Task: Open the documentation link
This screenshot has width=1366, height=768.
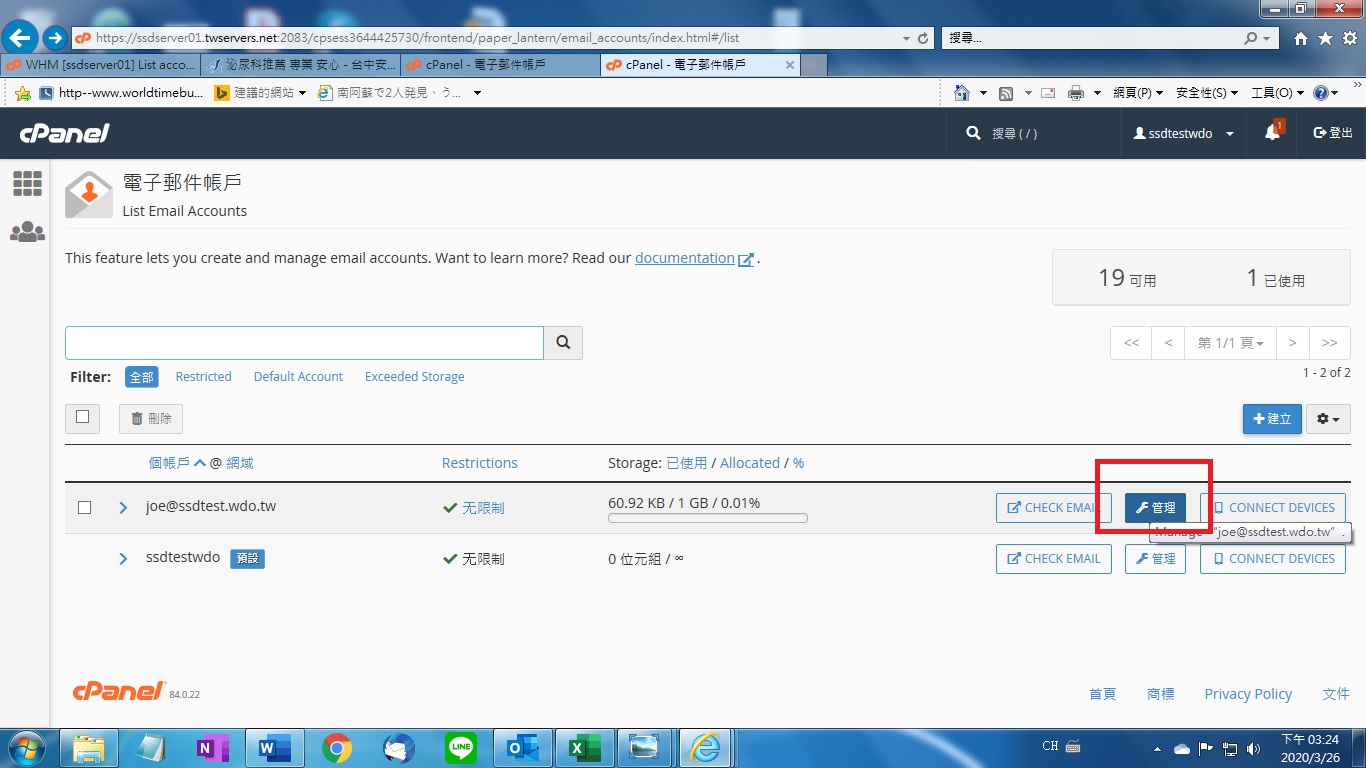Action: click(x=685, y=258)
